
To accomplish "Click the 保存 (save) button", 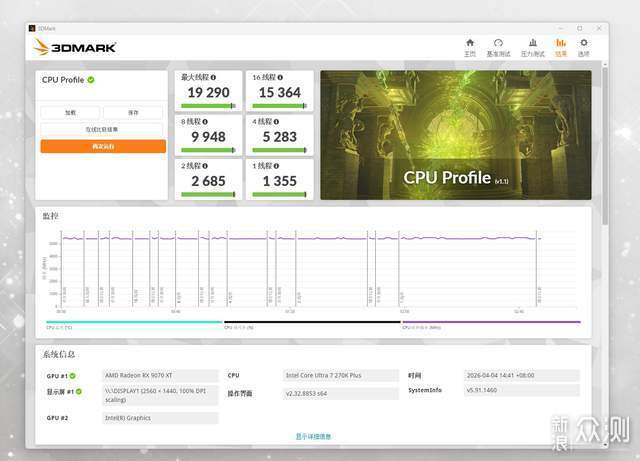I will click(133, 112).
